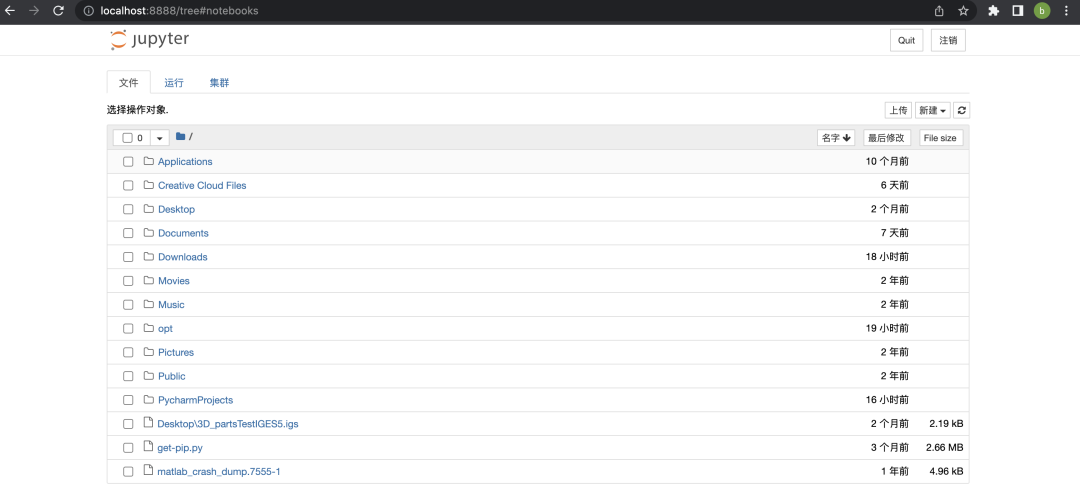Switch to the 集群 tab
1080x489 pixels.
pos(220,83)
